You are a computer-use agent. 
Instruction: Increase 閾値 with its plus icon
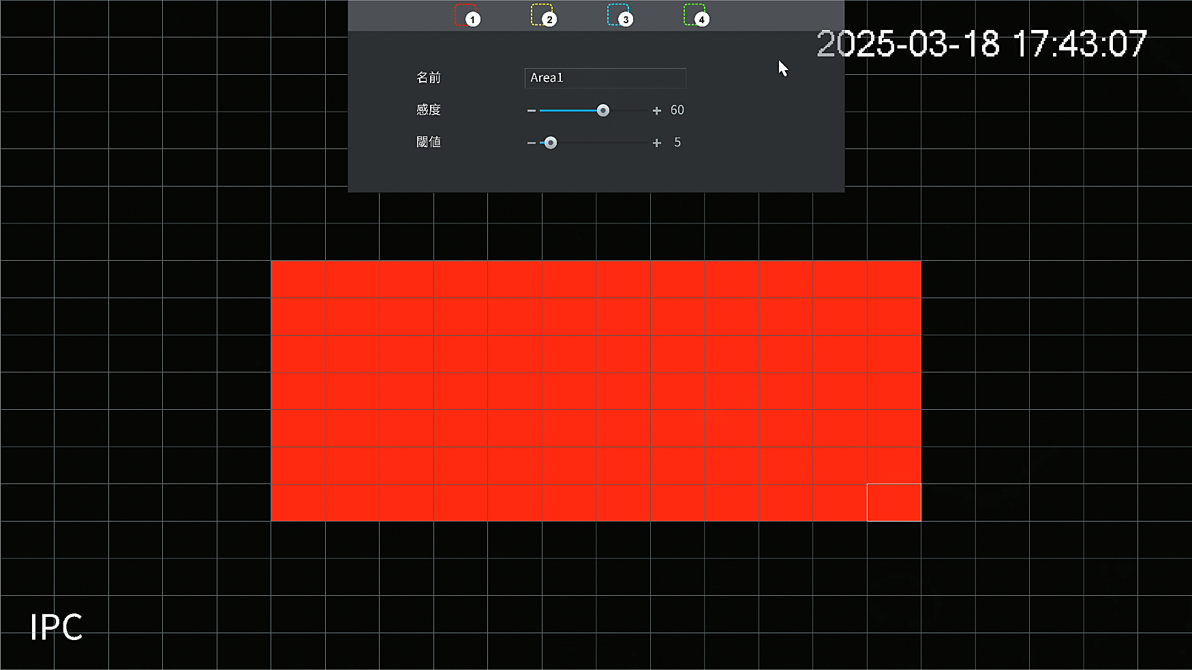pyautogui.click(x=657, y=143)
